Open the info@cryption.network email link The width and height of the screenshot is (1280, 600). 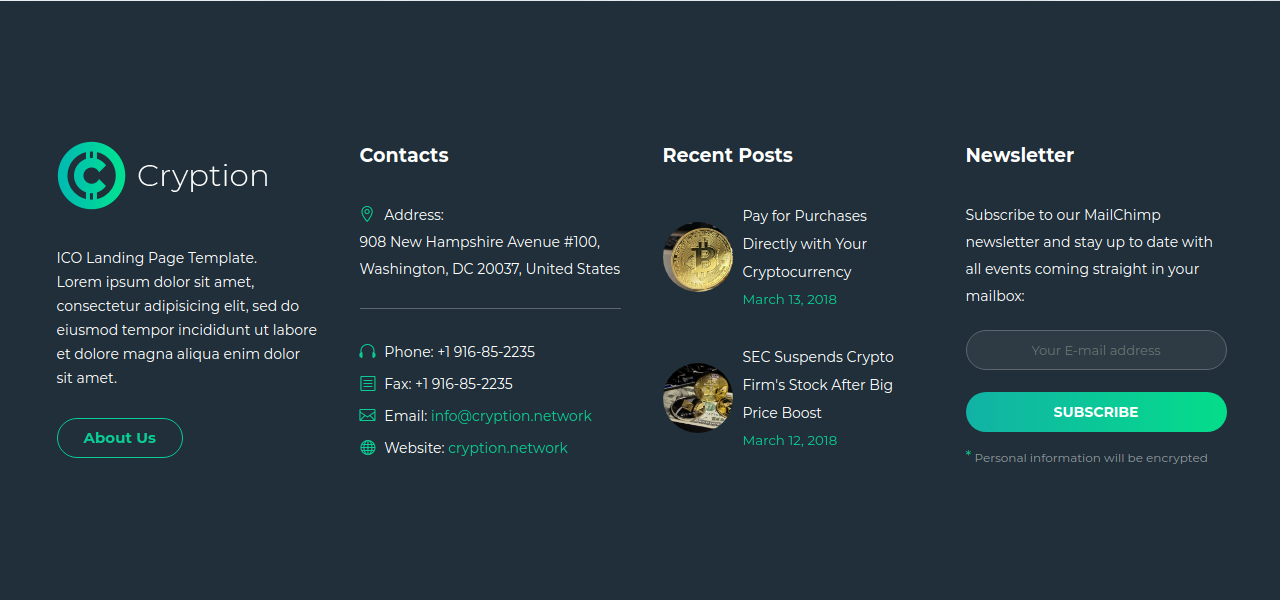pos(511,416)
